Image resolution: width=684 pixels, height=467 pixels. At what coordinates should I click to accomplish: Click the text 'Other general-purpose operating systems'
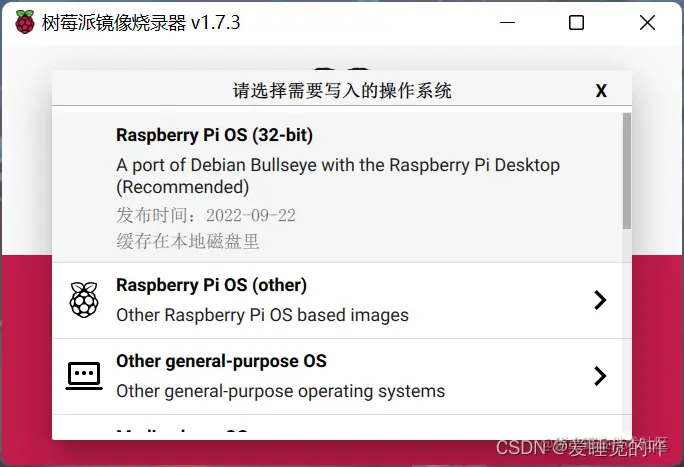coord(281,391)
